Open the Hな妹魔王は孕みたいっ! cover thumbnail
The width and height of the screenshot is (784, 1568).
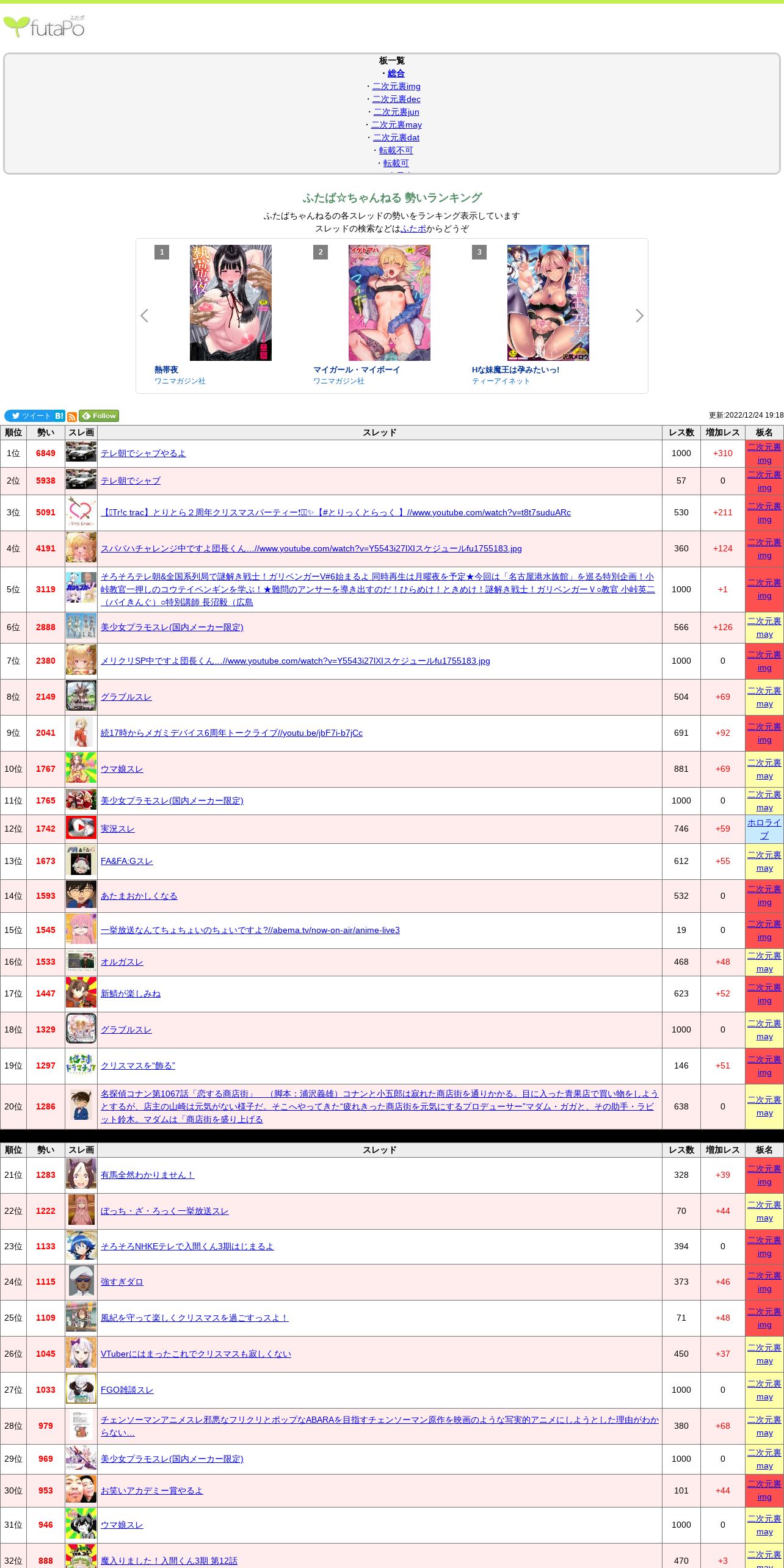tap(548, 303)
